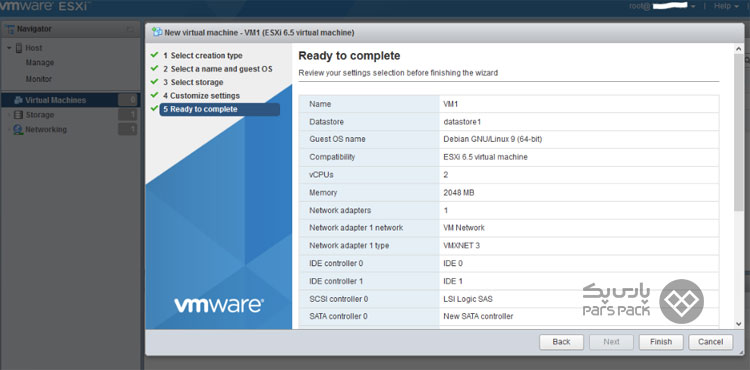Go to step 3 Select storage

tap(193, 82)
